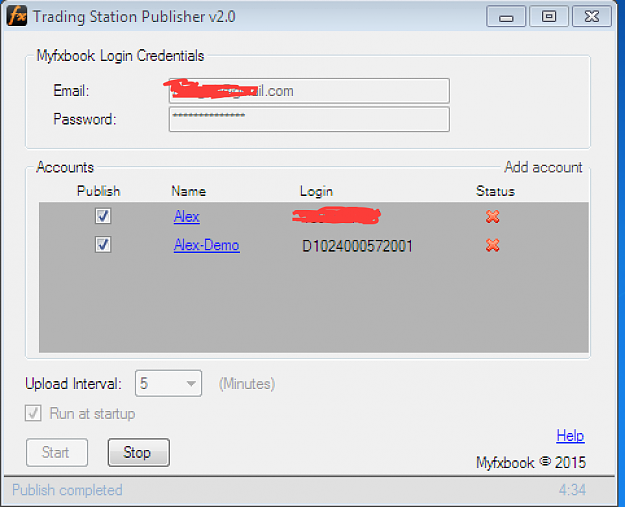Click the Name column header
Image resolution: width=625 pixels, height=507 pixels.
click(189, 191)
